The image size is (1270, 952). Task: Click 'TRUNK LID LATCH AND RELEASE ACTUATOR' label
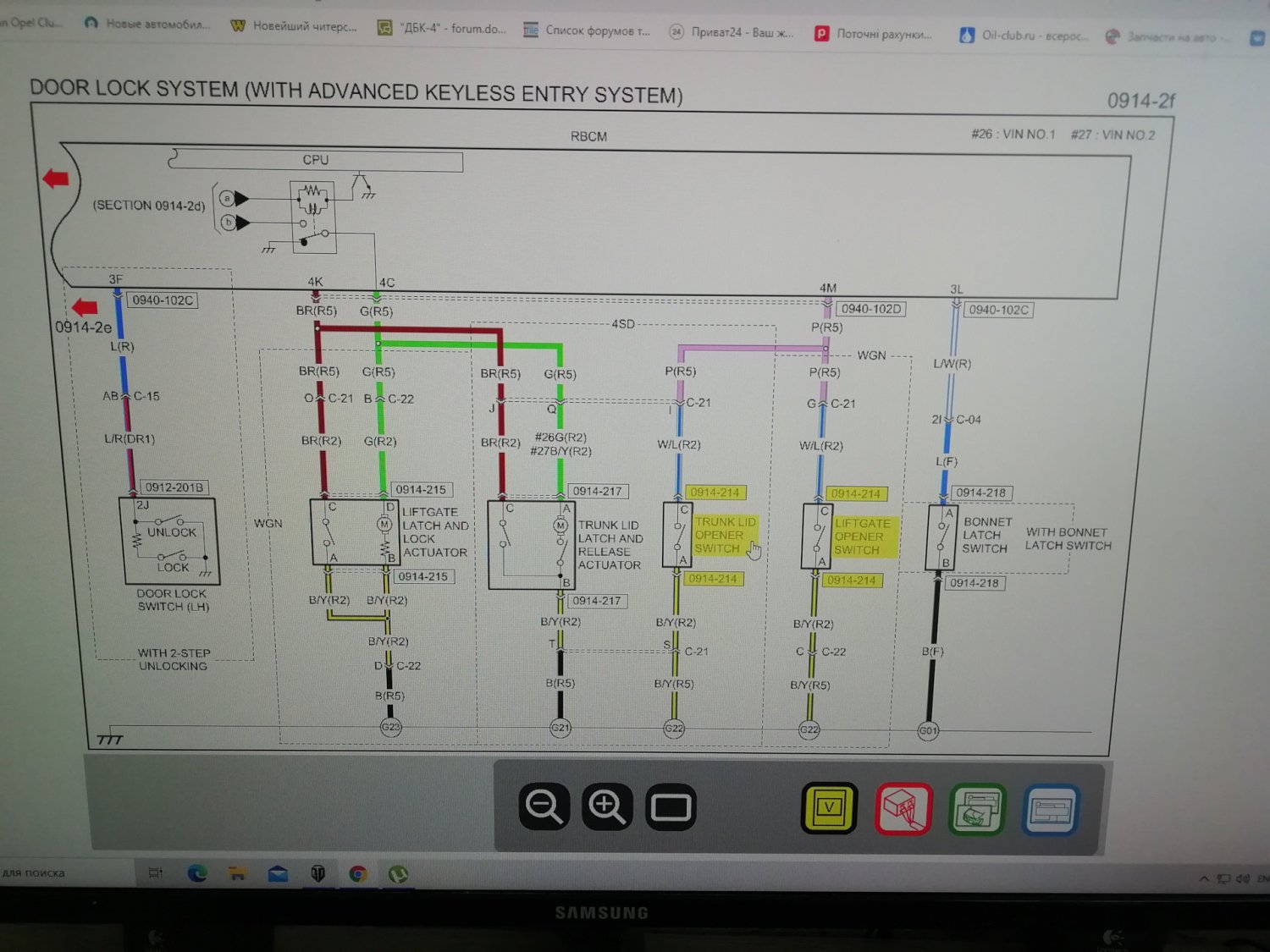pyautogui.click(x=610, y=545)
